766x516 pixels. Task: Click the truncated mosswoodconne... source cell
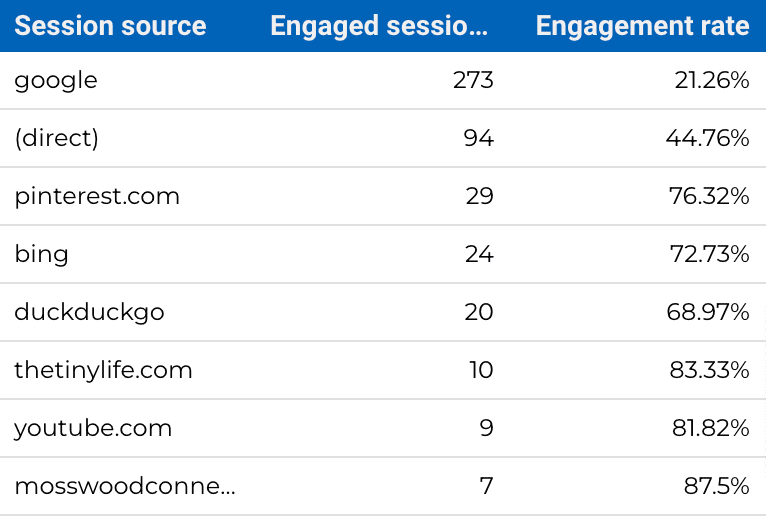coord(125,486)
